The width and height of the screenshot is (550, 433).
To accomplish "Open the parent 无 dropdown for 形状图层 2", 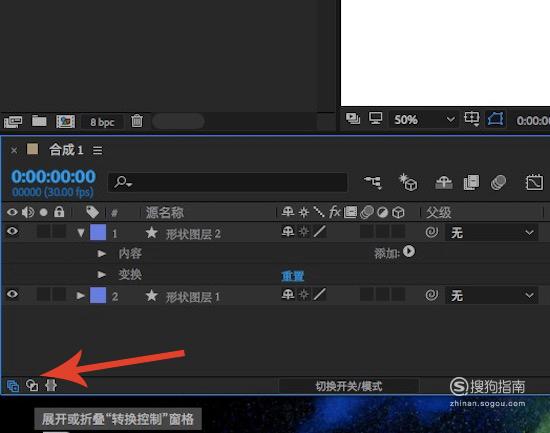I will click(491, 233).
